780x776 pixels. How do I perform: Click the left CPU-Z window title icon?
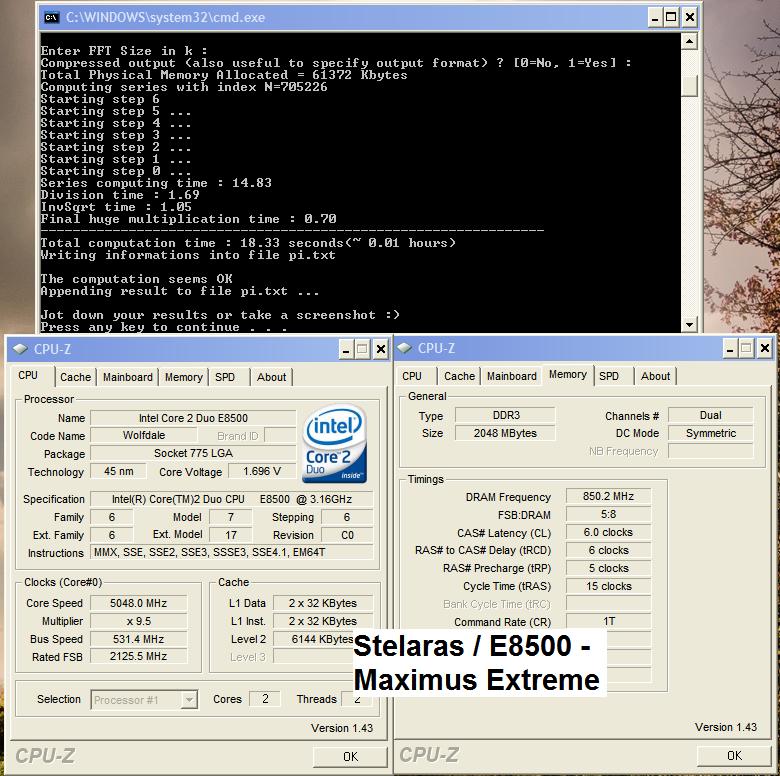[x=20, y=349]
